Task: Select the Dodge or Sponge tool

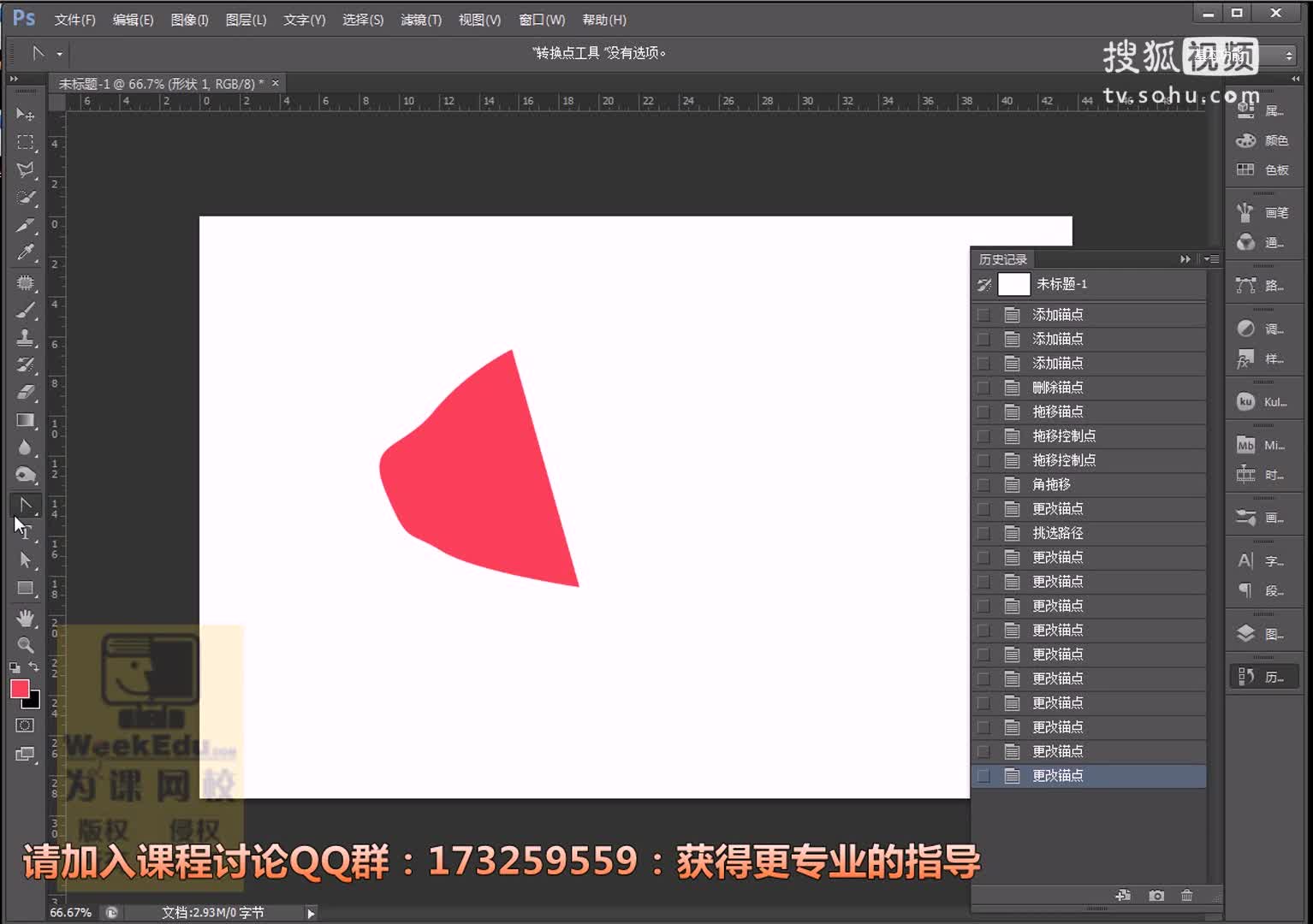Action: 26,475
